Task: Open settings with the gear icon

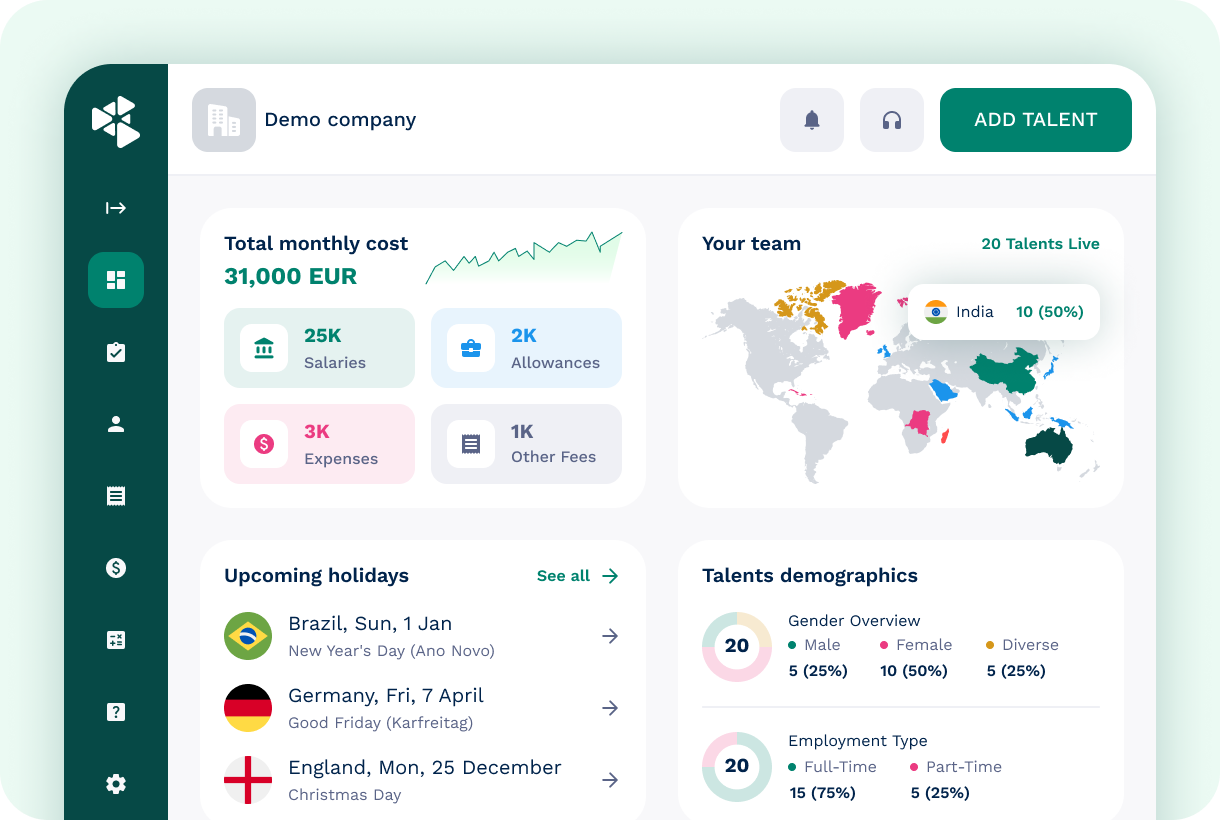Action: click(116, 784)
